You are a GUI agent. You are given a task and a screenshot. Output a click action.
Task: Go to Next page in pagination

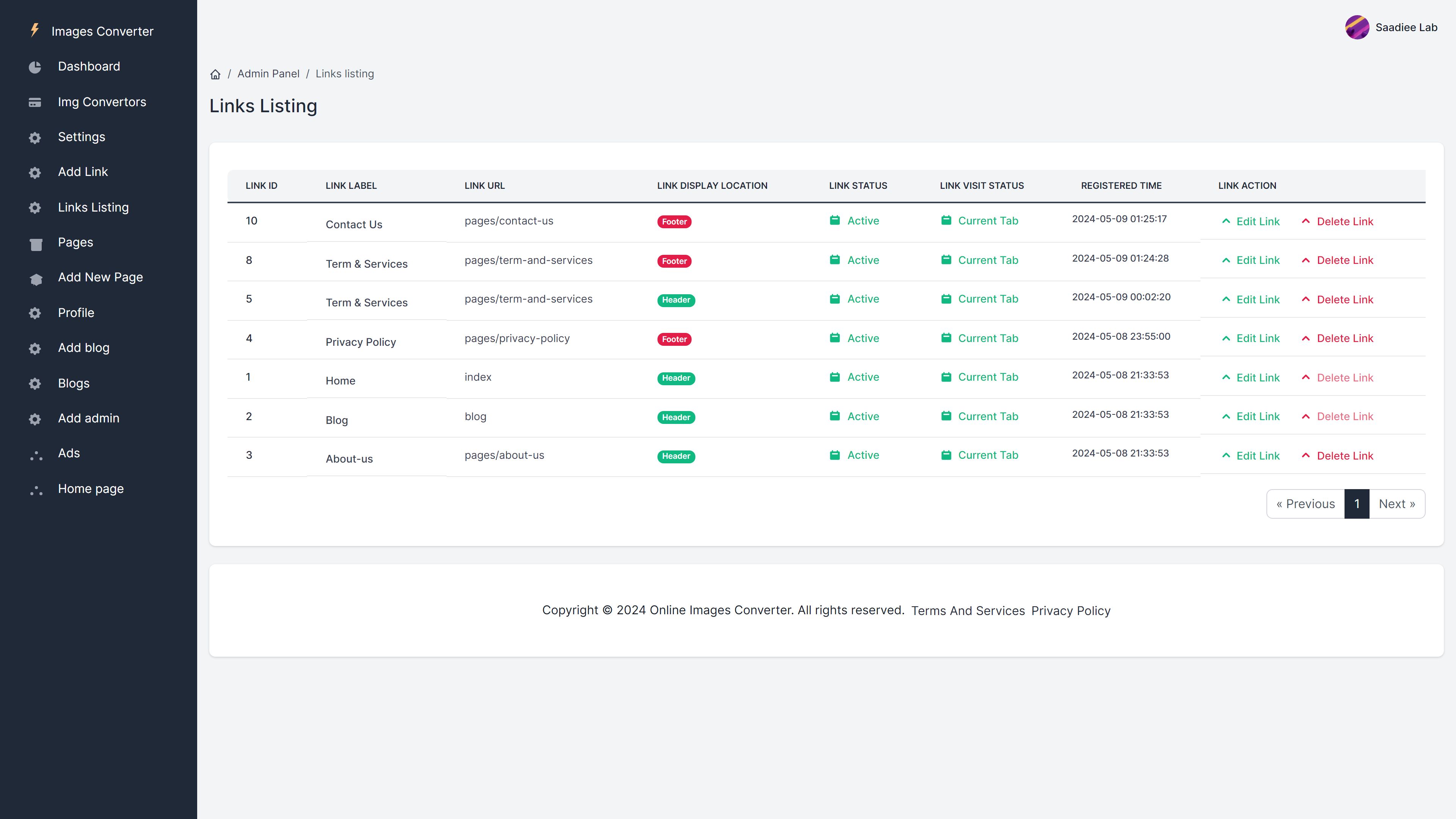coord(1396,504)
